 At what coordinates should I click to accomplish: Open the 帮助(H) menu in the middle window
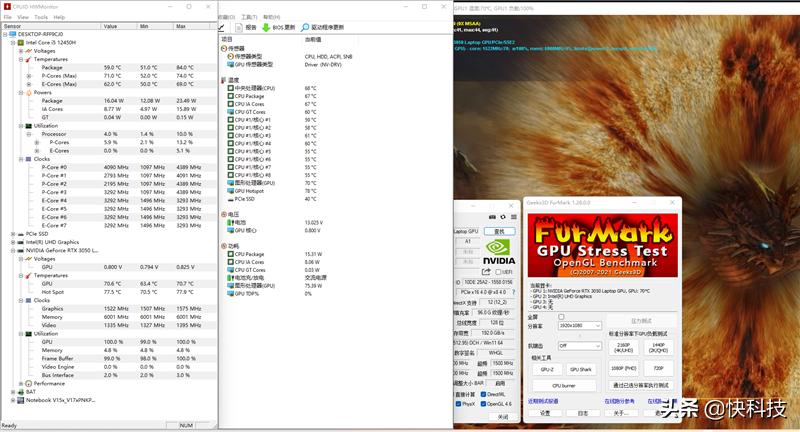[272, 17]
